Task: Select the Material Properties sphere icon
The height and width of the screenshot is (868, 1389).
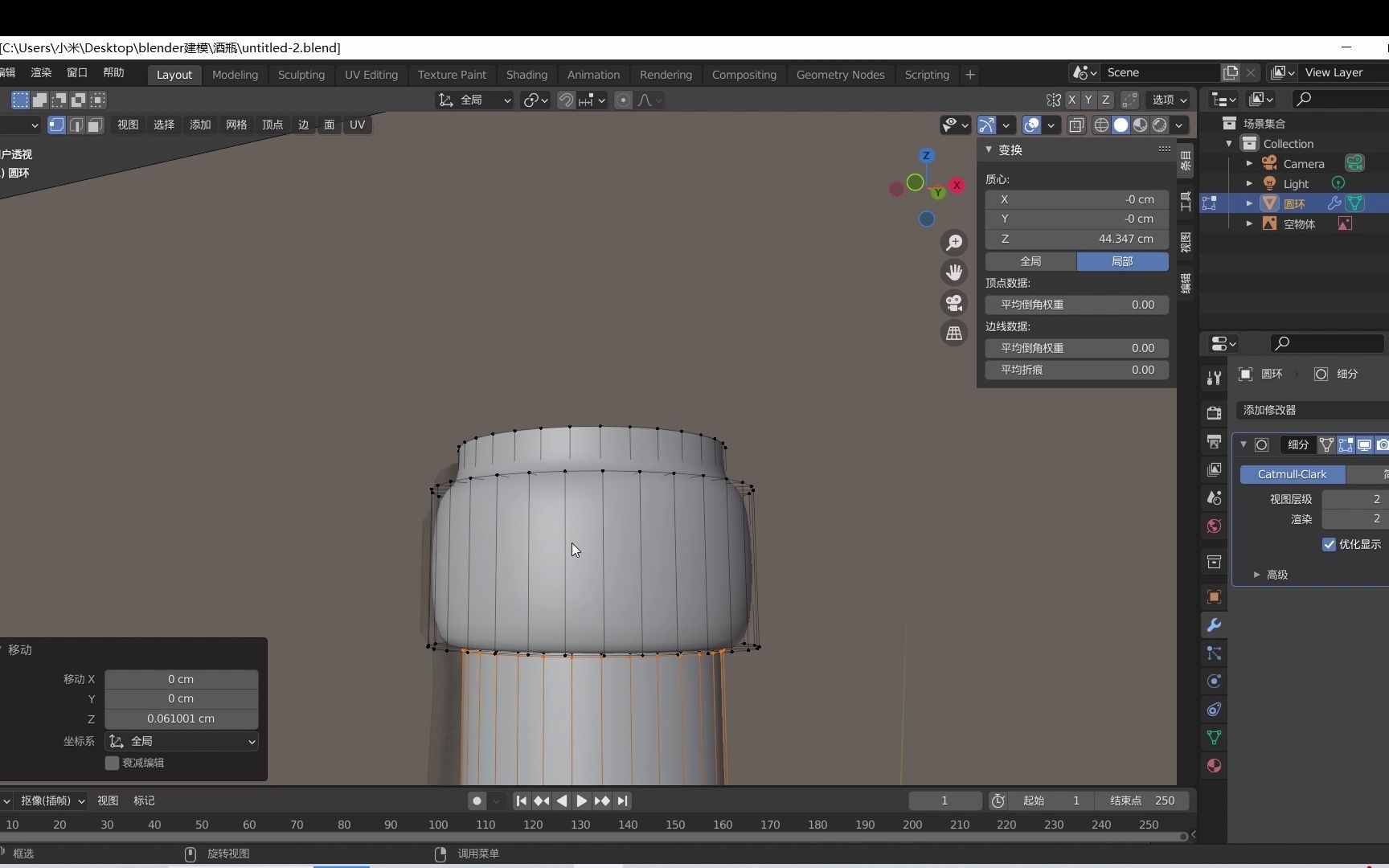Action: [x=1214, y=765]
